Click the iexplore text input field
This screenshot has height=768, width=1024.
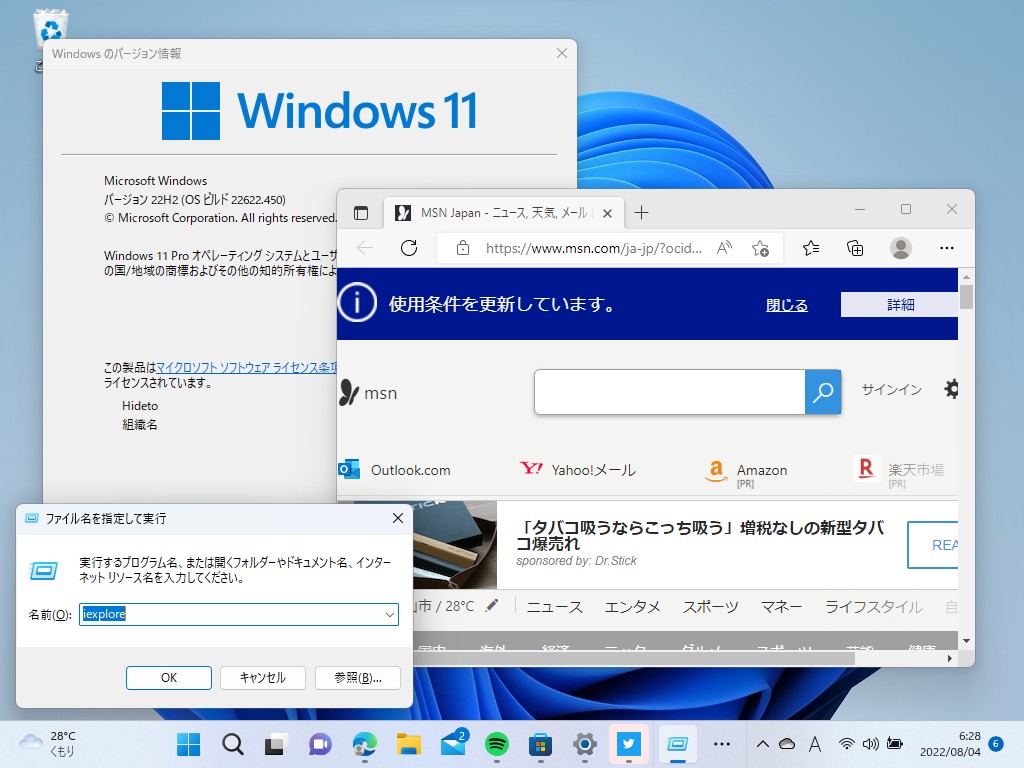pyautogui.click(x=220, y=614)
